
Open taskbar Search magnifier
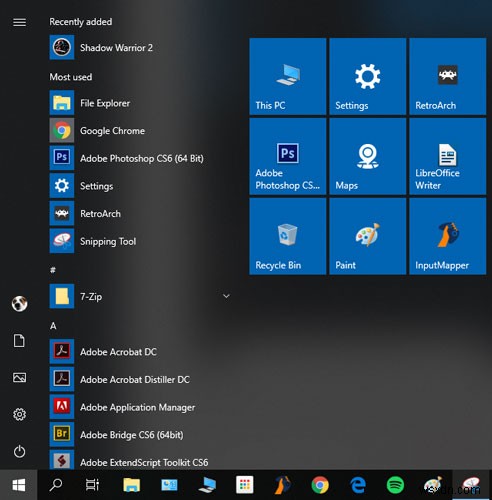coord(56,485)
